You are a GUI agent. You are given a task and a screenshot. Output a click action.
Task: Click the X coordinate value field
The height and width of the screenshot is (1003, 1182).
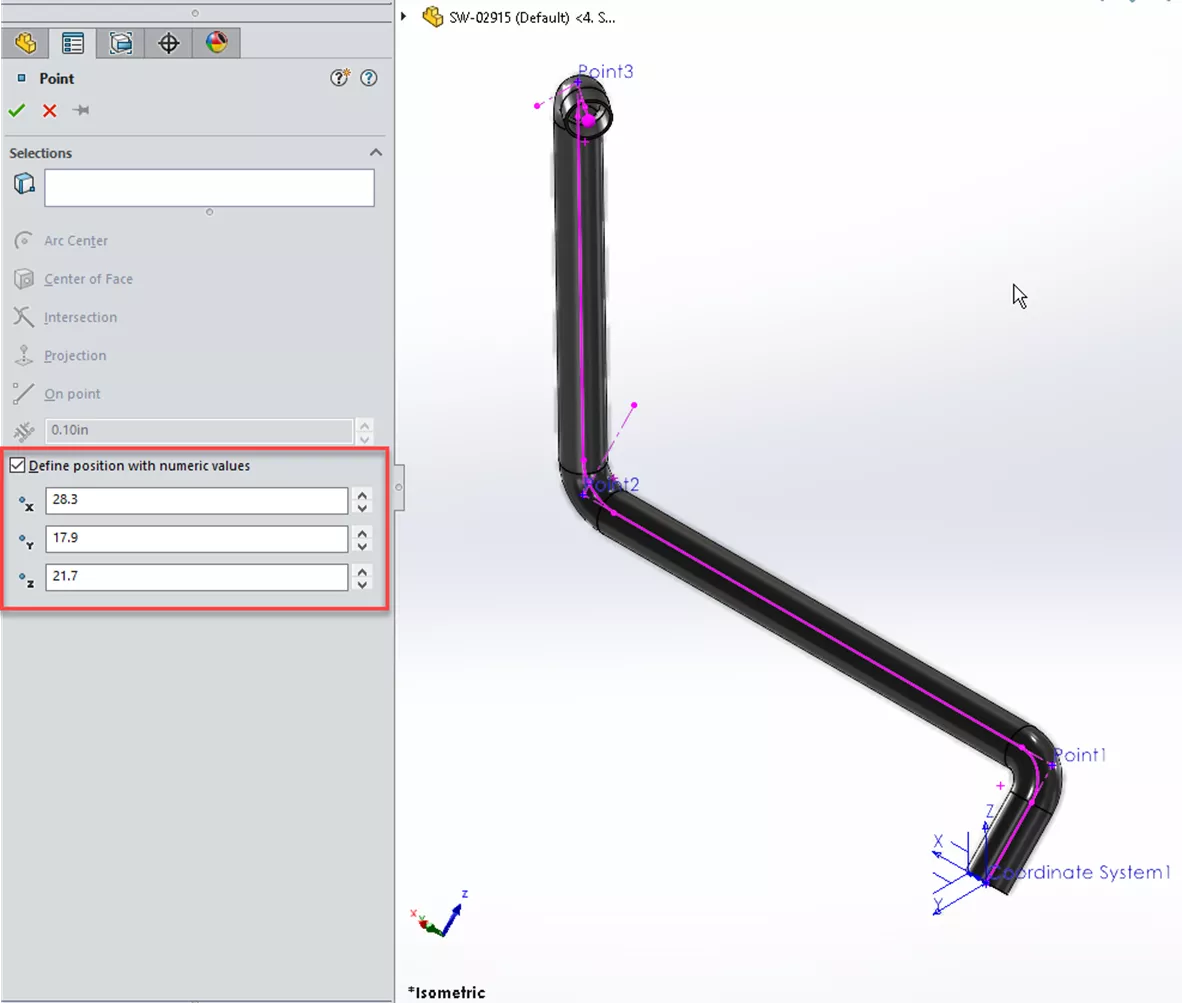196,501
